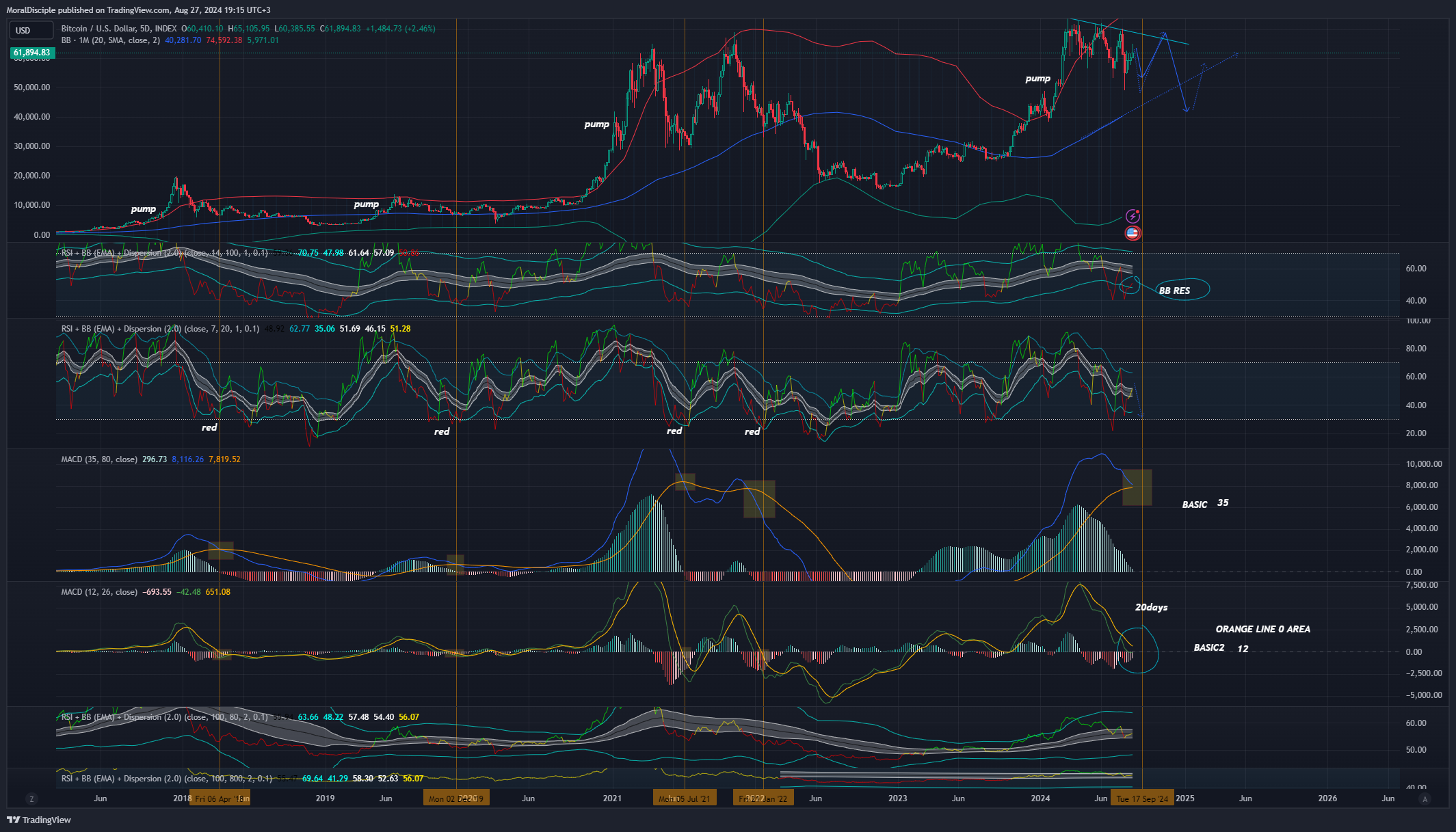Screen dimensions: 1456x832
Task: Select the 61,894.83 current price label
Action: (x=31, y=53)
